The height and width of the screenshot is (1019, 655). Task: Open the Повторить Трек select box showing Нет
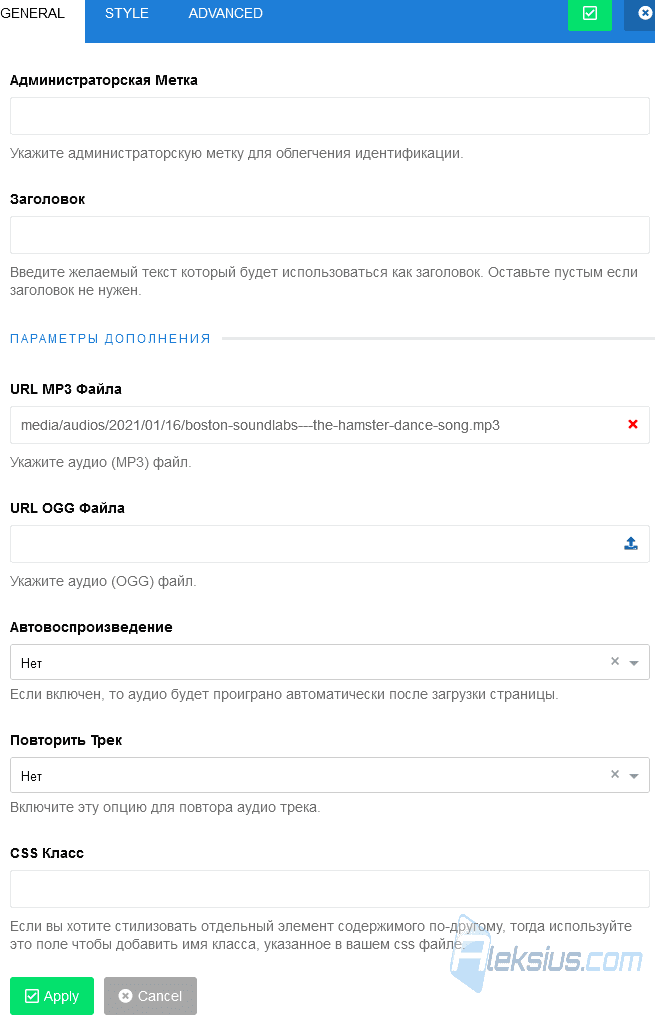tap(329, 775)
